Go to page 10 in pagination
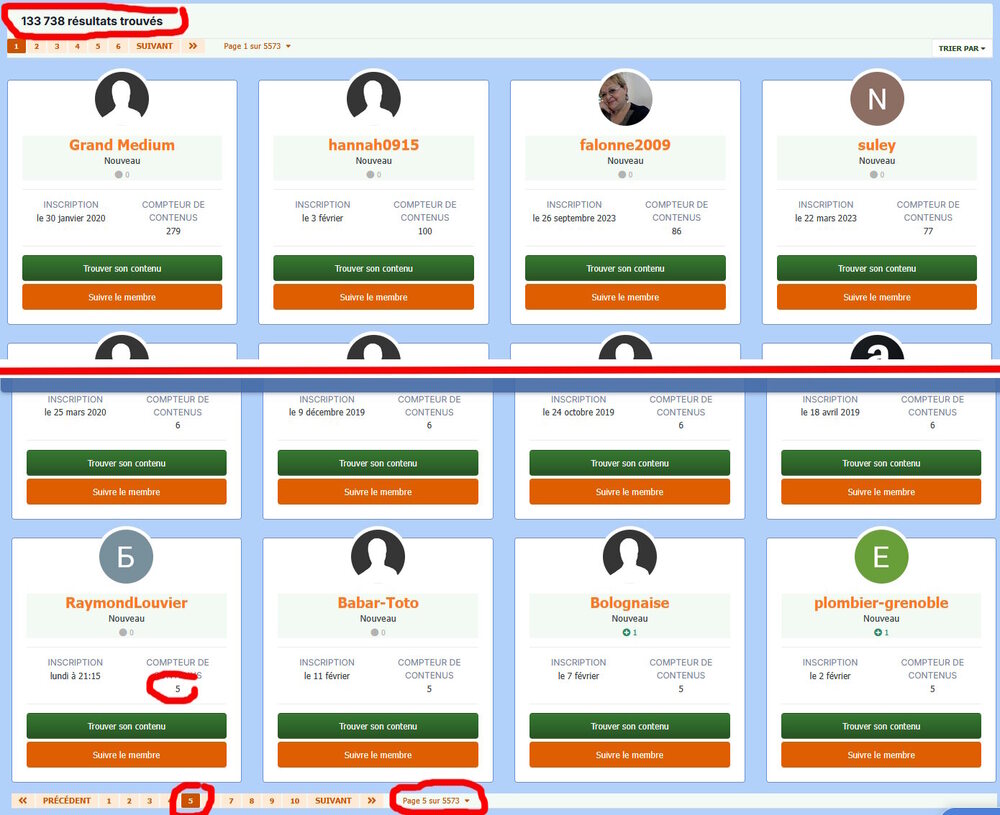This screenshot has width=1000, height=815. coord(295,801)
